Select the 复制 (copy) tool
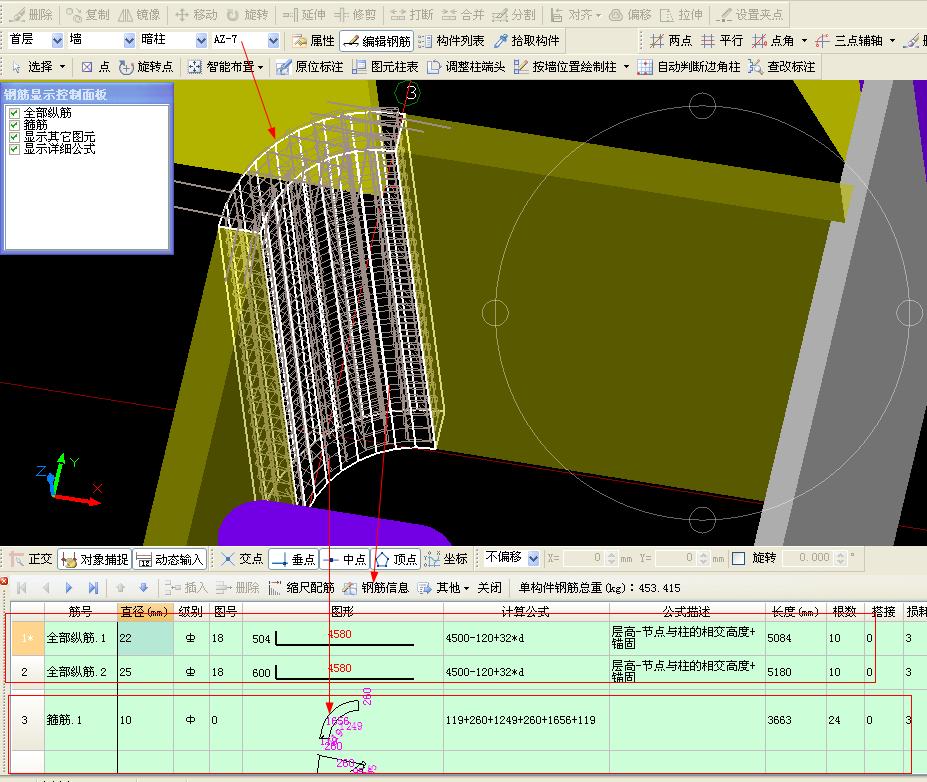This screenshot has width=927, height=782. coord(87,14)
